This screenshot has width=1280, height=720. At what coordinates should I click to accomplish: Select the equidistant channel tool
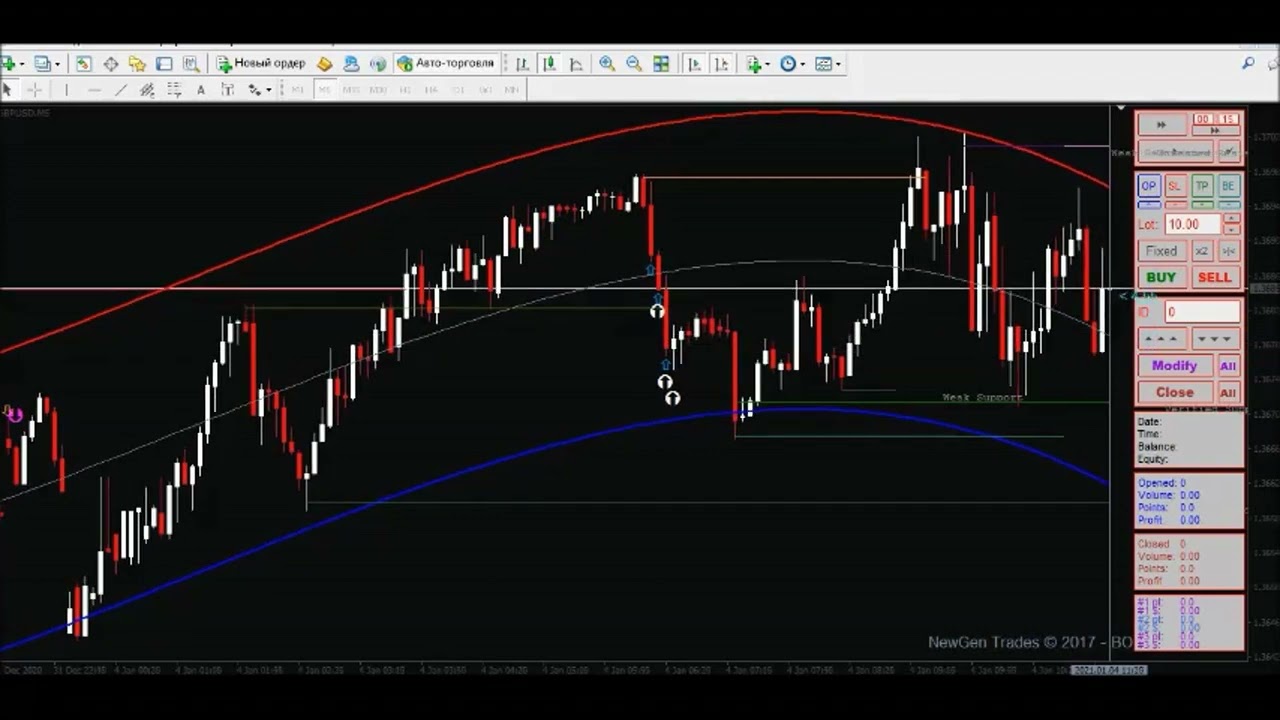147,90
